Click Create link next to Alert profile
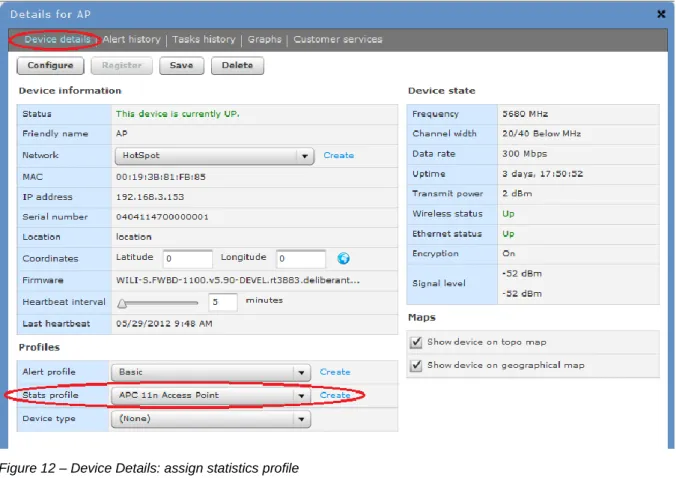Viewport: 676px width, 478px height. point(335,372)
